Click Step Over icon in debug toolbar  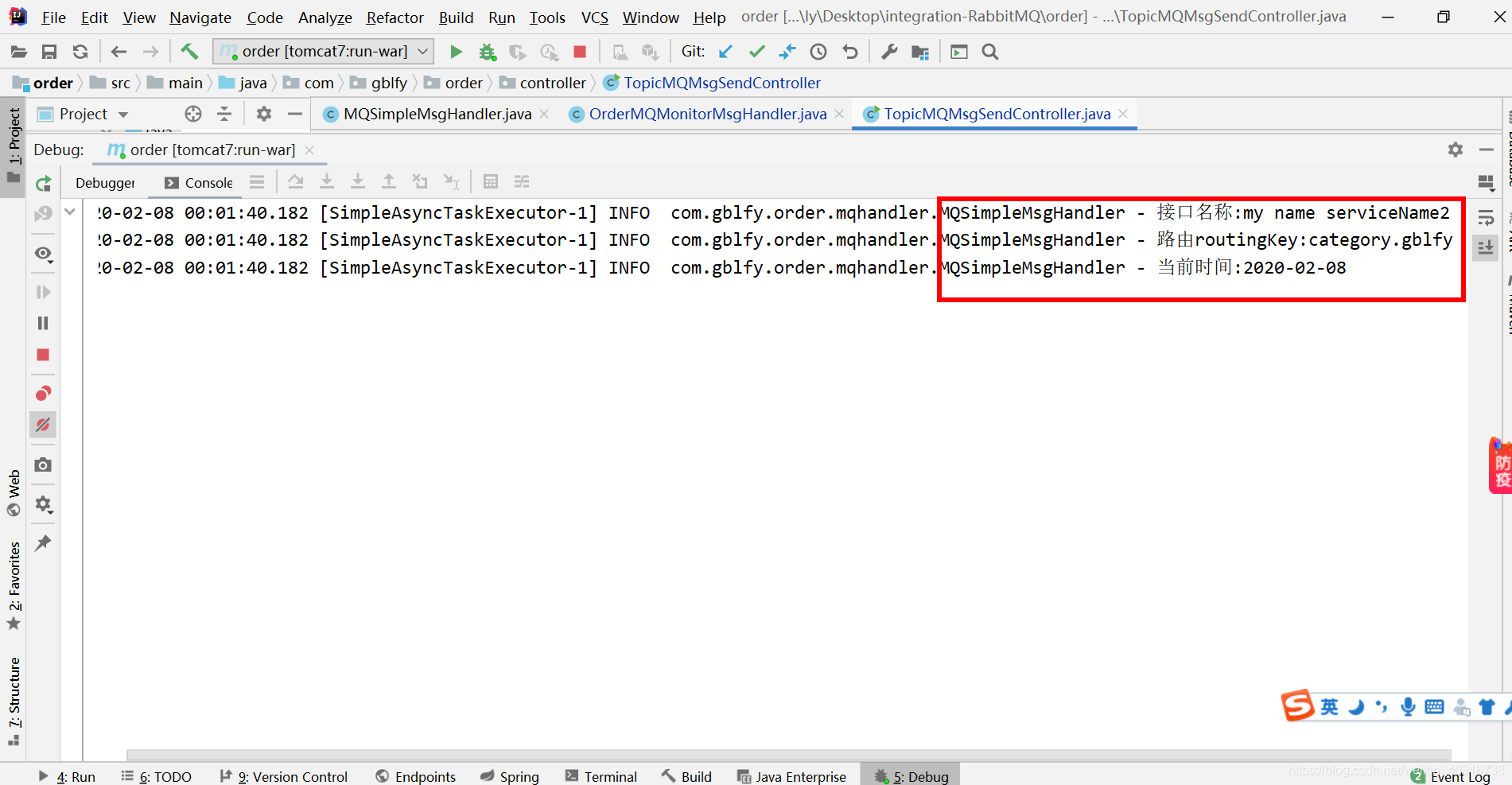click(296, 181)
